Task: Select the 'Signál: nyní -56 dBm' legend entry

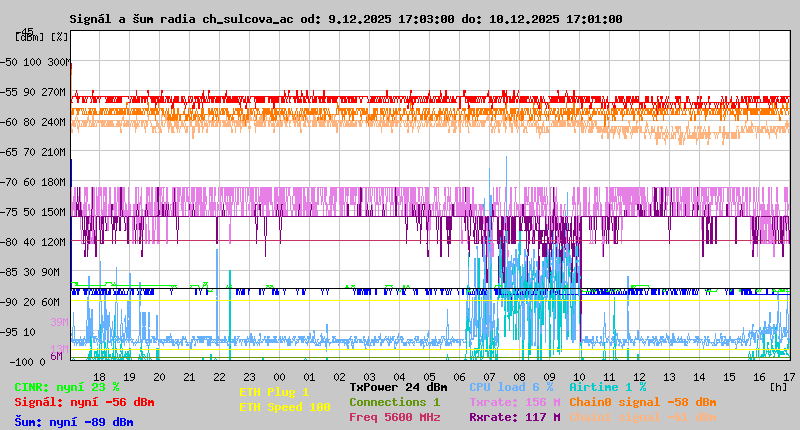Action: coord(84,402)
